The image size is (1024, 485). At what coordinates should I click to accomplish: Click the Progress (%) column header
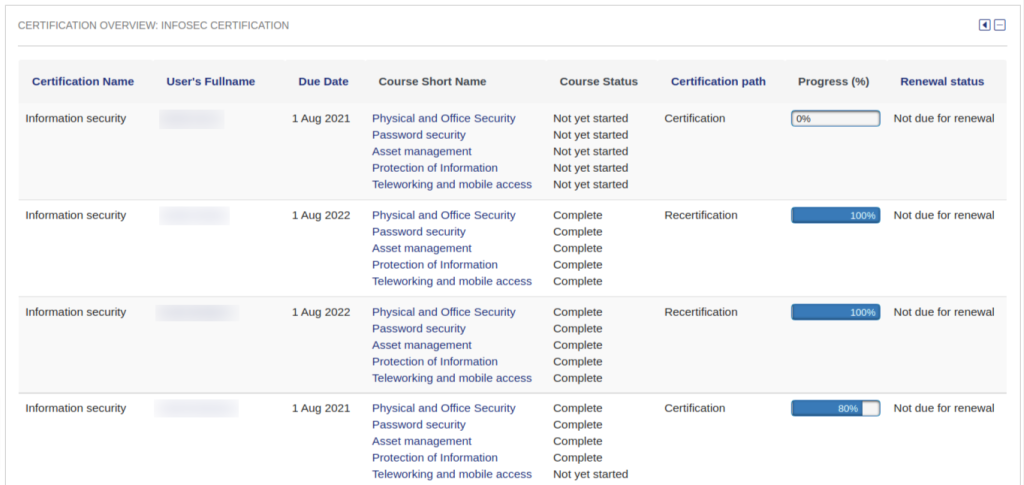(833, 82)
